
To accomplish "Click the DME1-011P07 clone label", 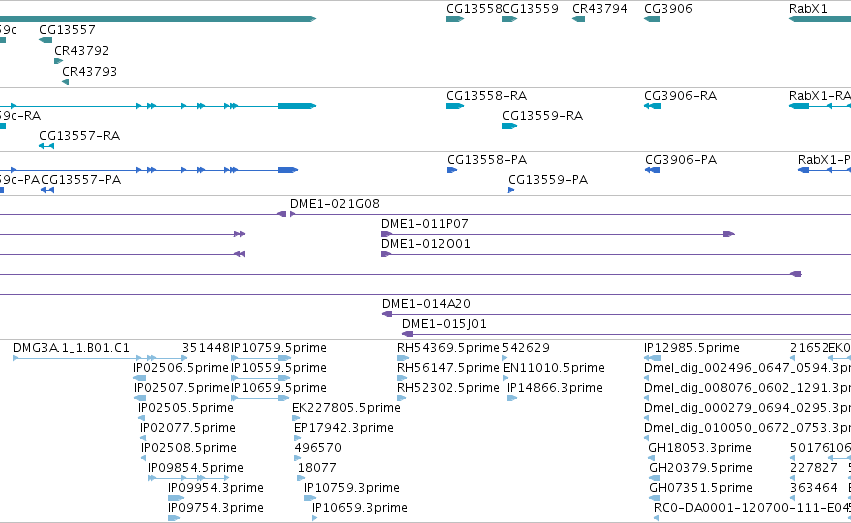I will point(425,224).
